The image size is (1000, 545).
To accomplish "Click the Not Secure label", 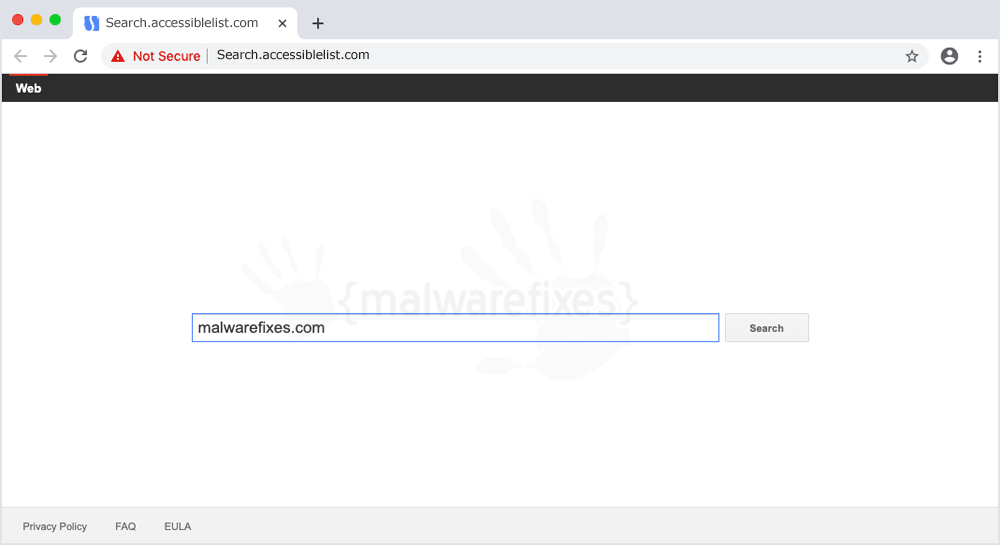I will (x=166, y=56).
